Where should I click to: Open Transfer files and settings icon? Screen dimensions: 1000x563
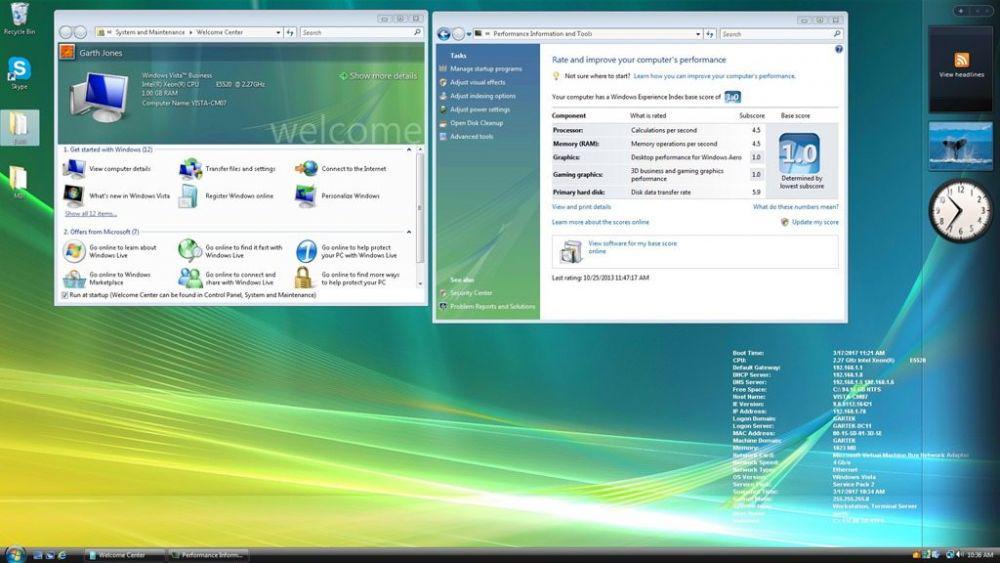[190, 169]
